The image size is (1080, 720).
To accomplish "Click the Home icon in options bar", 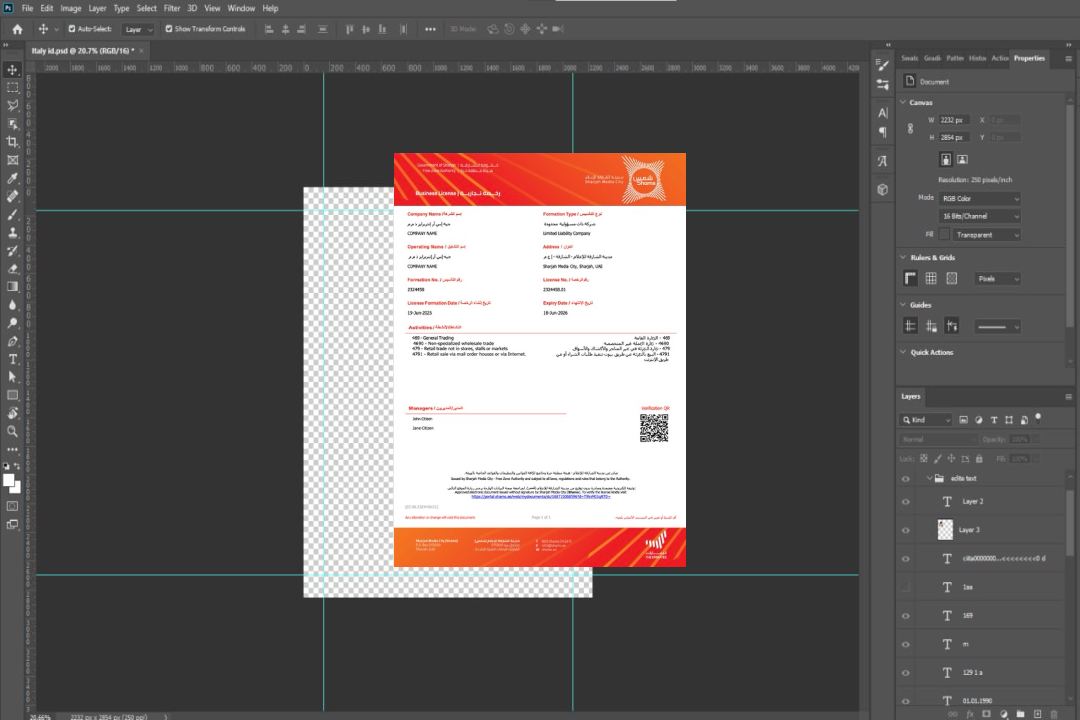I will click(17, 29).
